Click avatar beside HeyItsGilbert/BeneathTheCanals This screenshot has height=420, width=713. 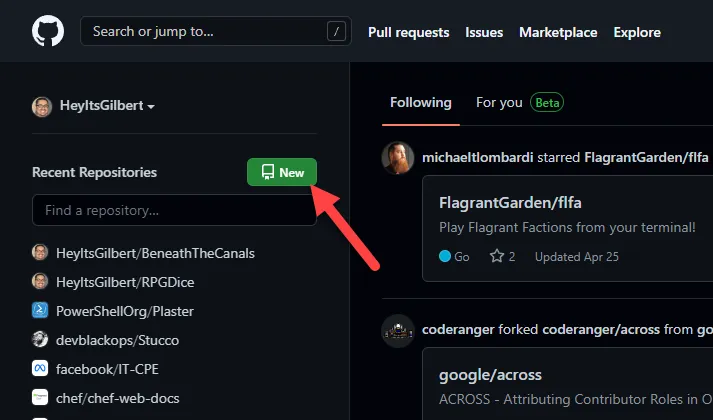pos(40,252)
